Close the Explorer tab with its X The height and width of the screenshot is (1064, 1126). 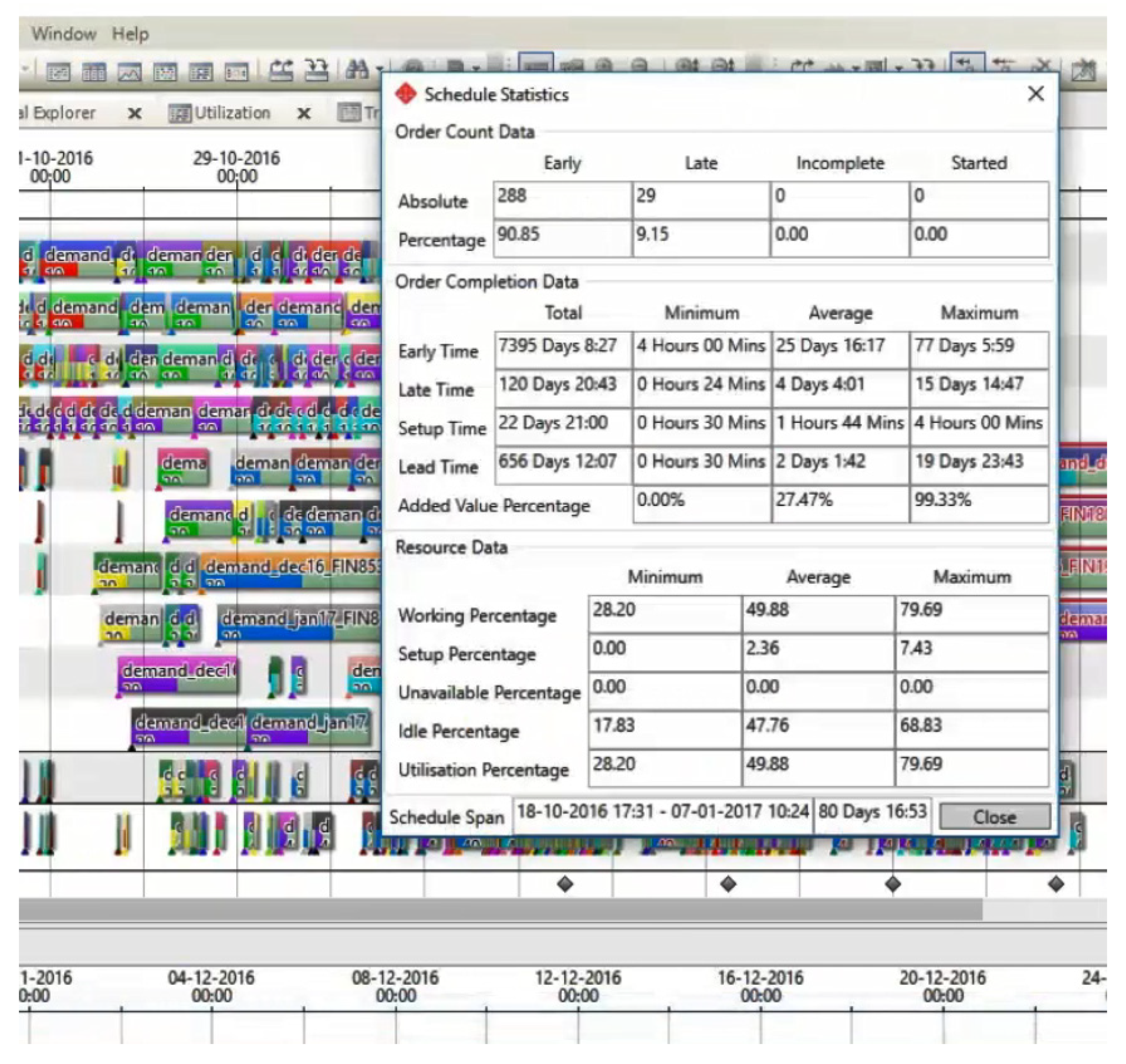pyautogui.click(x=134, y=113)
